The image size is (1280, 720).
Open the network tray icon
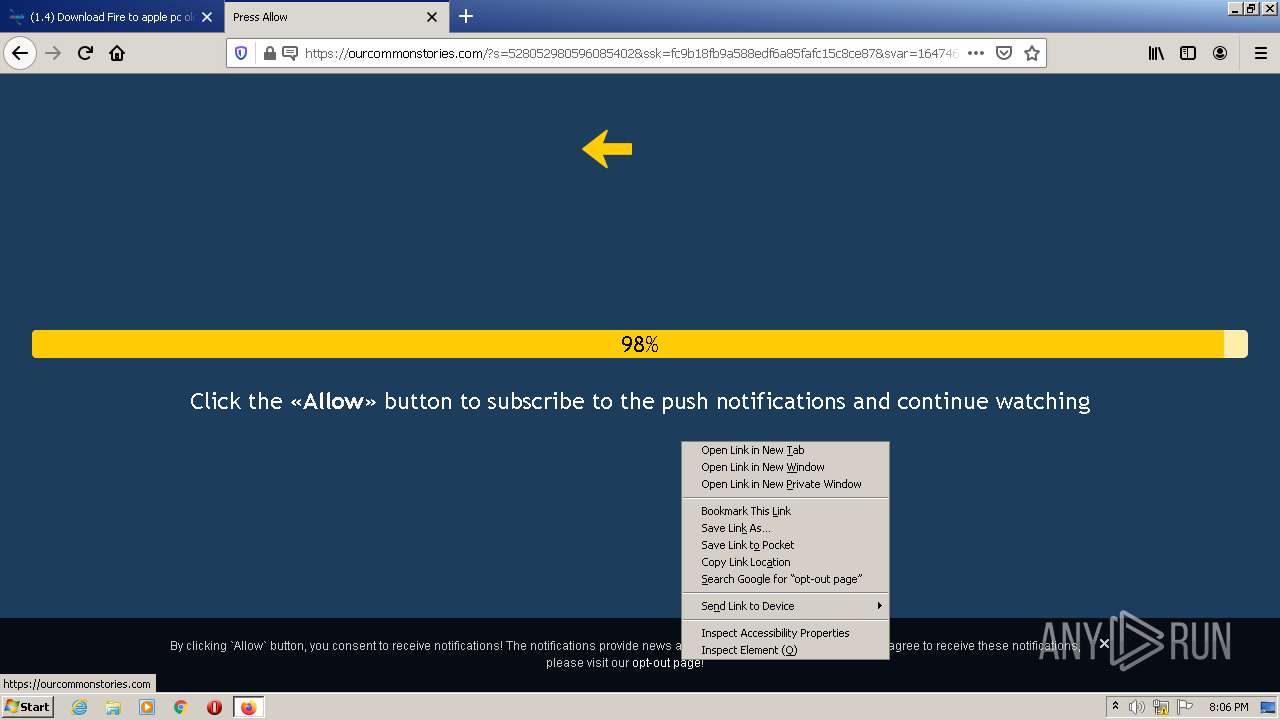tap(1161, 707)
